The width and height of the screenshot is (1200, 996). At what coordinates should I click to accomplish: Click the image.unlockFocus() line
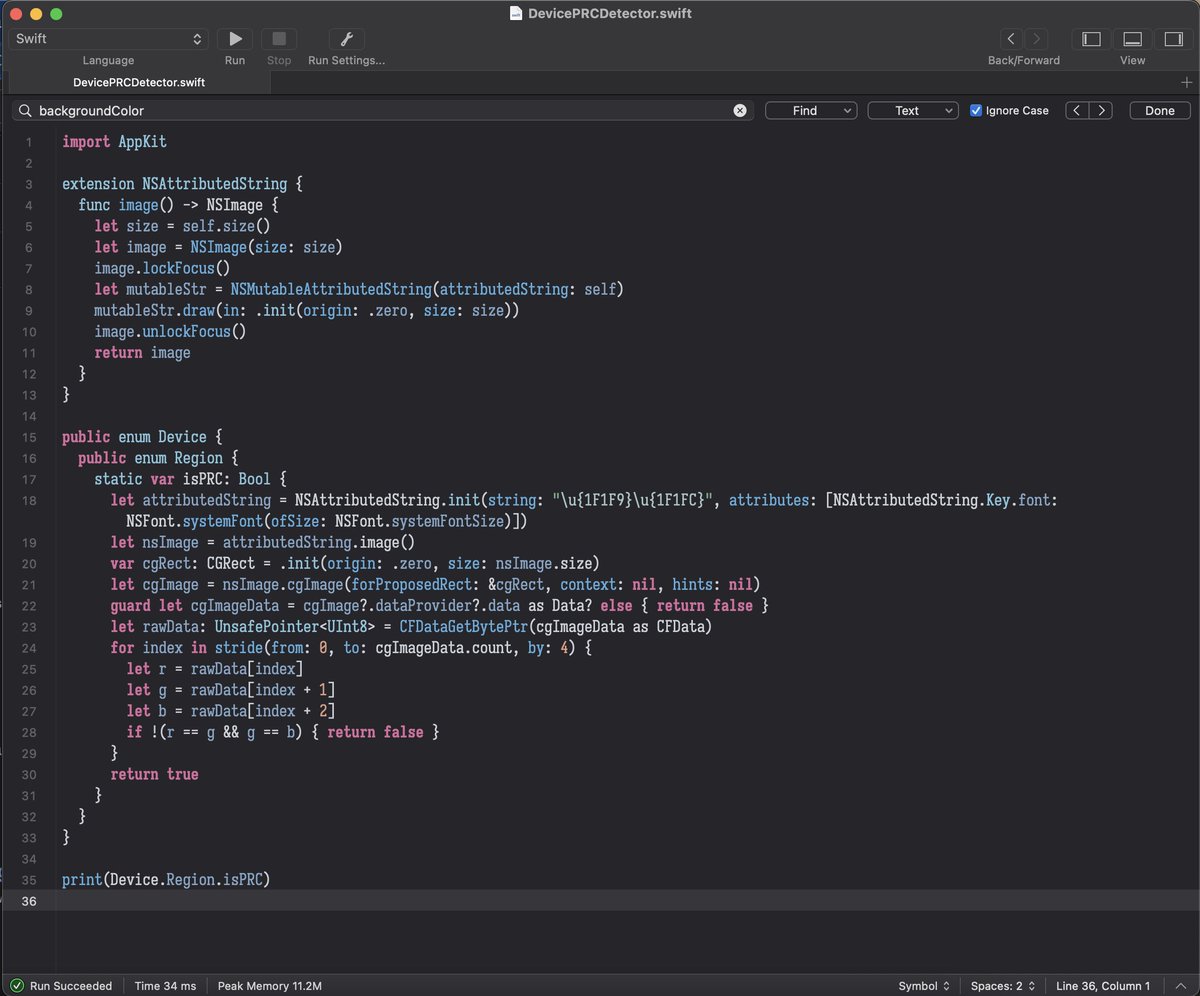pyautogui.click(x=170, y=331)
